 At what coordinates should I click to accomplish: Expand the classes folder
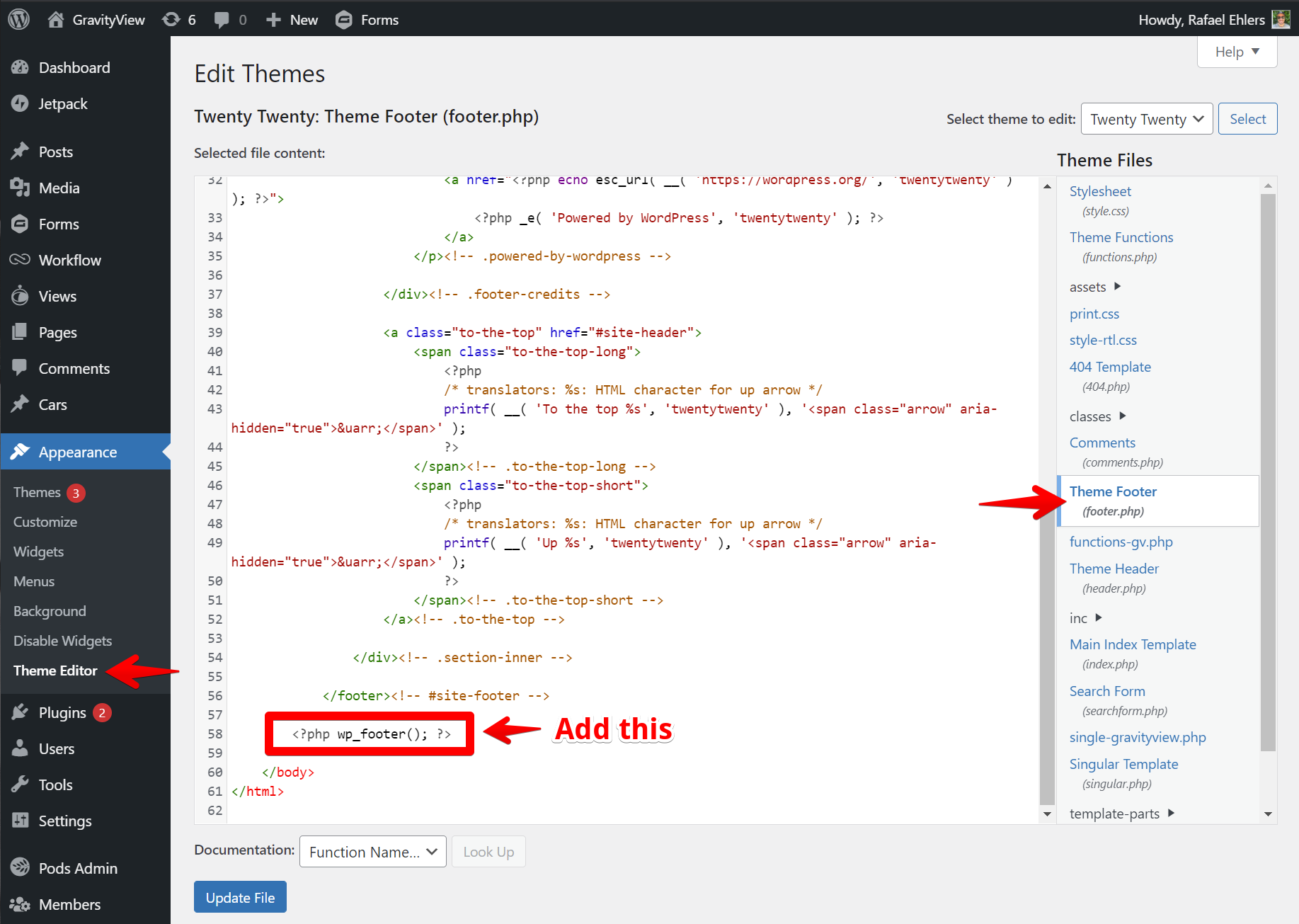pos(1122,416)
